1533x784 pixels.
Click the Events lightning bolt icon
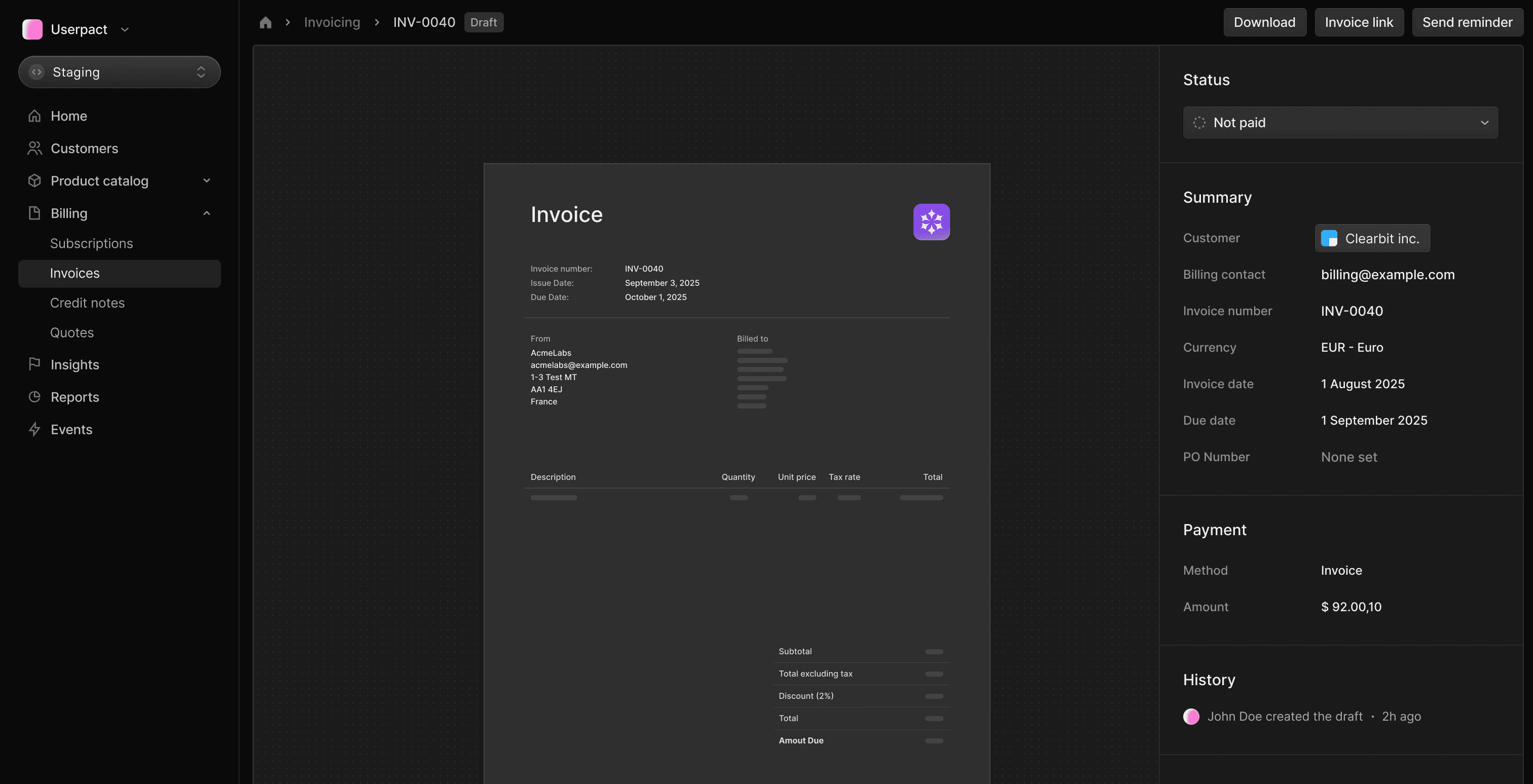click(x=34, y=429)
